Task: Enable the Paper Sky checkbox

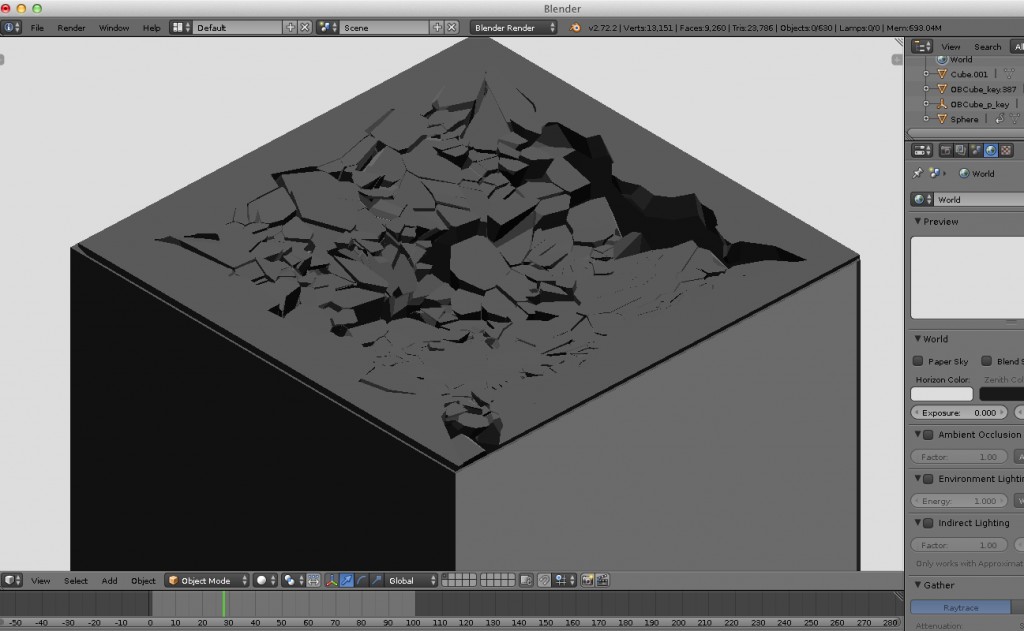Action: pyautogui.click(x=917, y=361)
